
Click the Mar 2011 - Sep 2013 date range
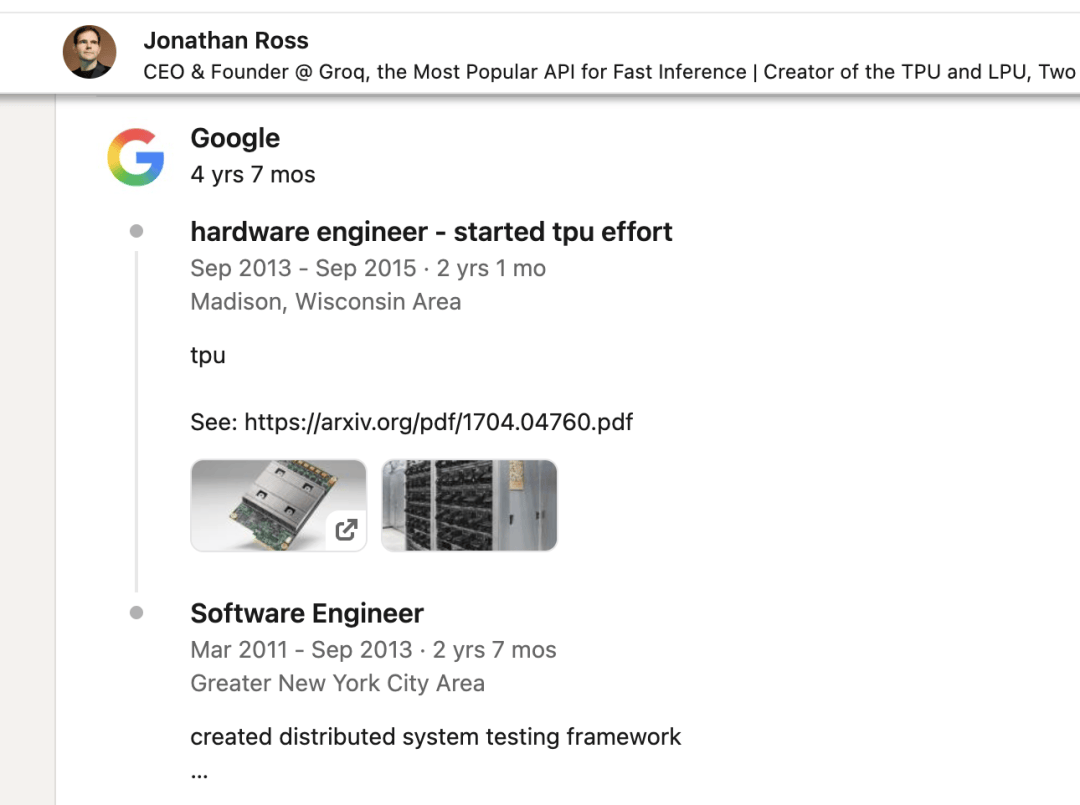[301, 650]
